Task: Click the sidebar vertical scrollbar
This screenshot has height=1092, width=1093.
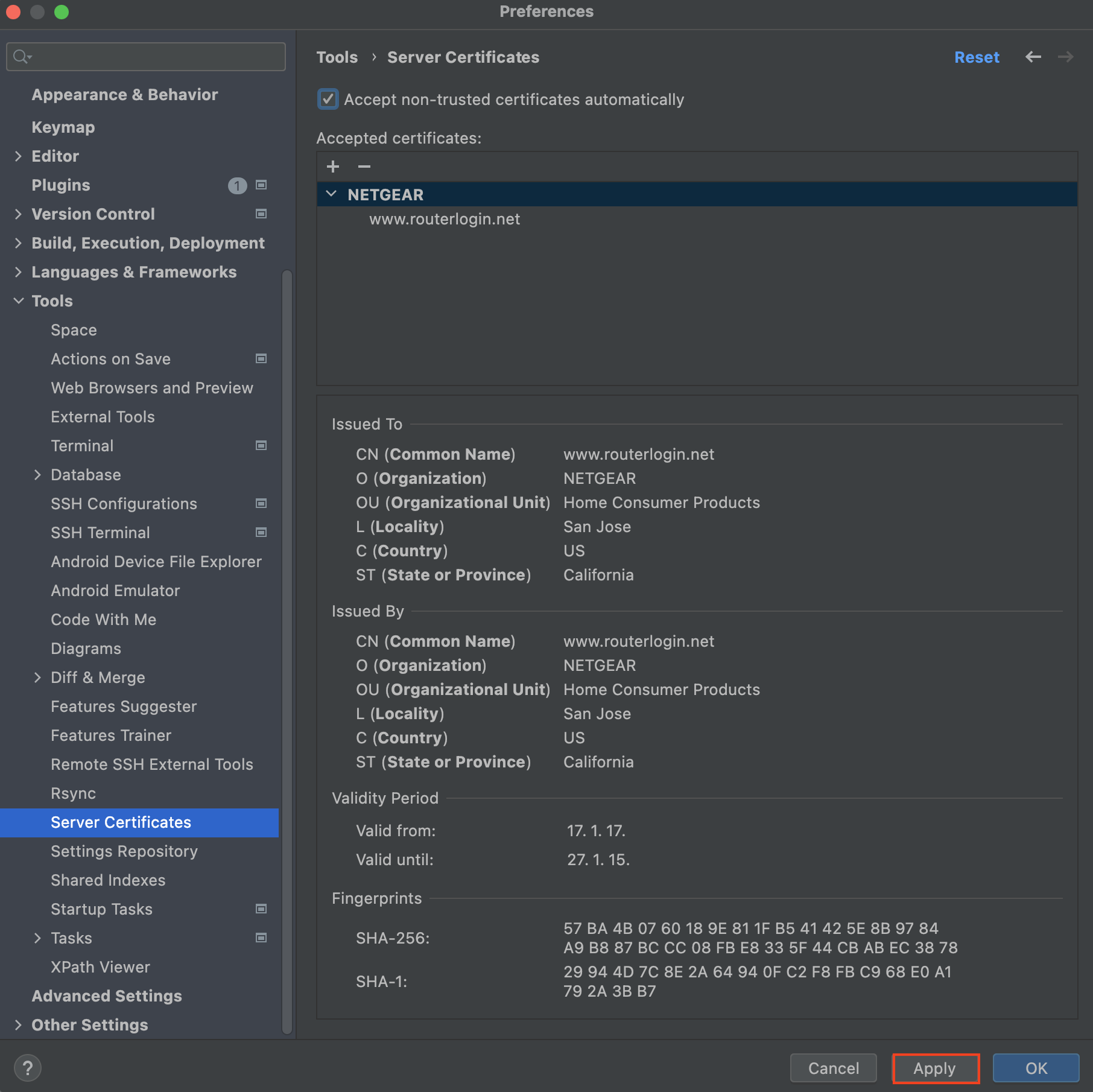Action: 287,652
